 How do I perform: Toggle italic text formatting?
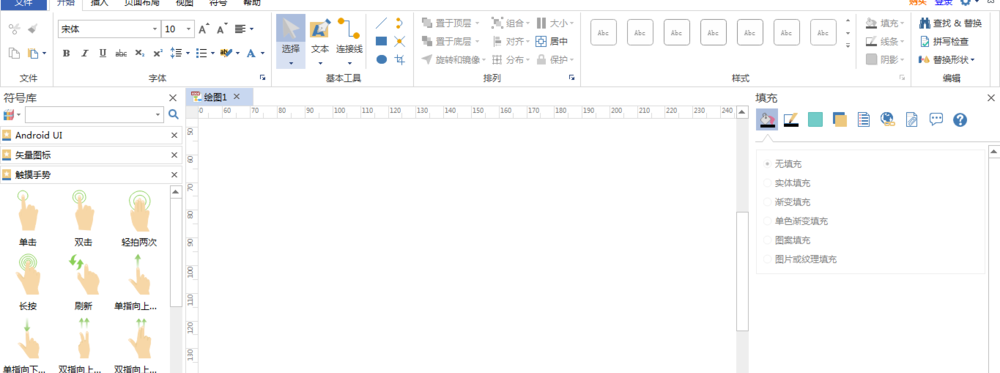(x=84, y=54)
